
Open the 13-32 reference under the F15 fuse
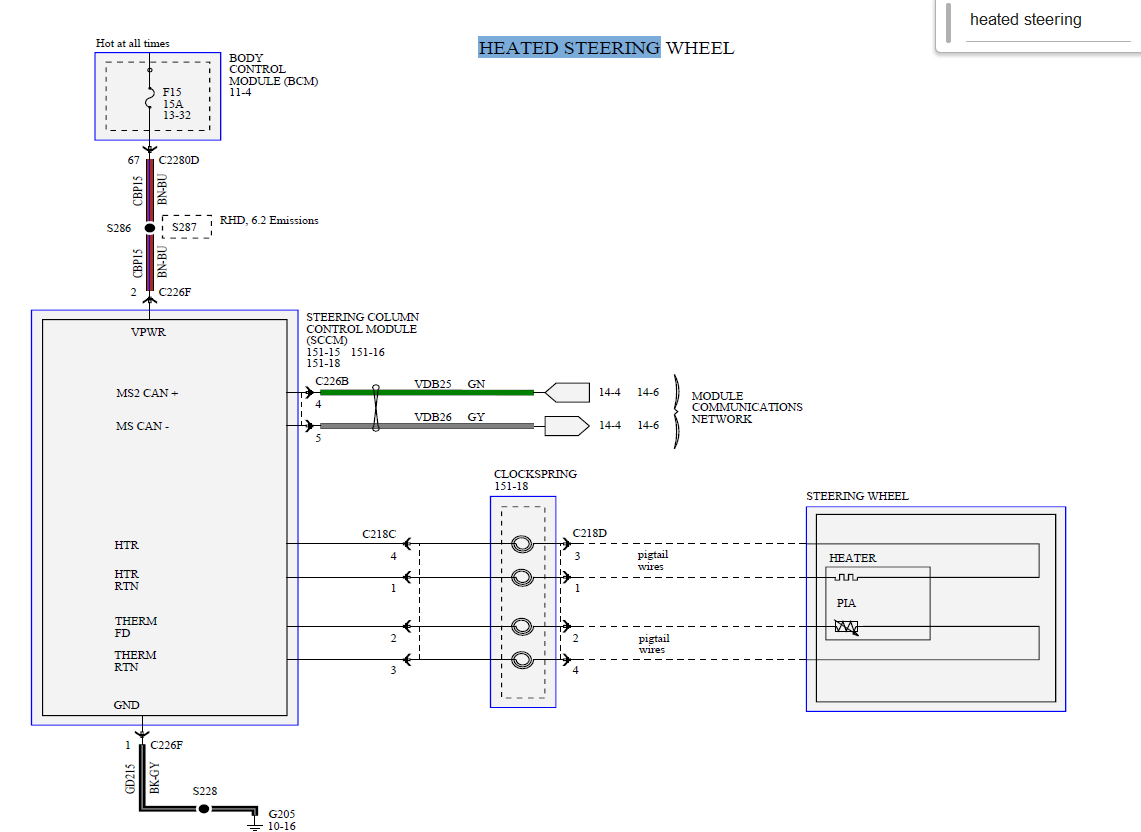(x=177, y=115)
